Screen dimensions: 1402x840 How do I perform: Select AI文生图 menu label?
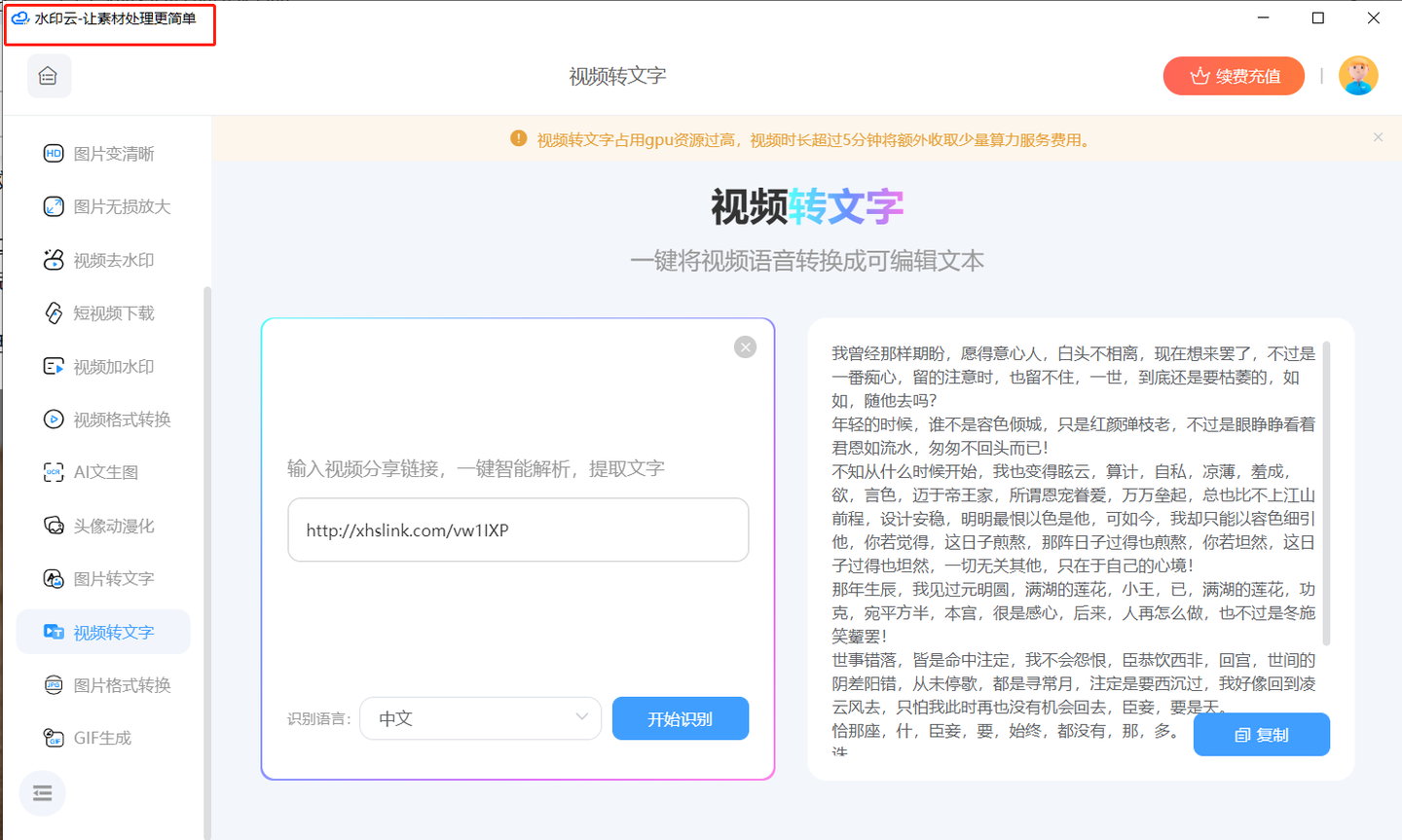[x=106, y=472]
